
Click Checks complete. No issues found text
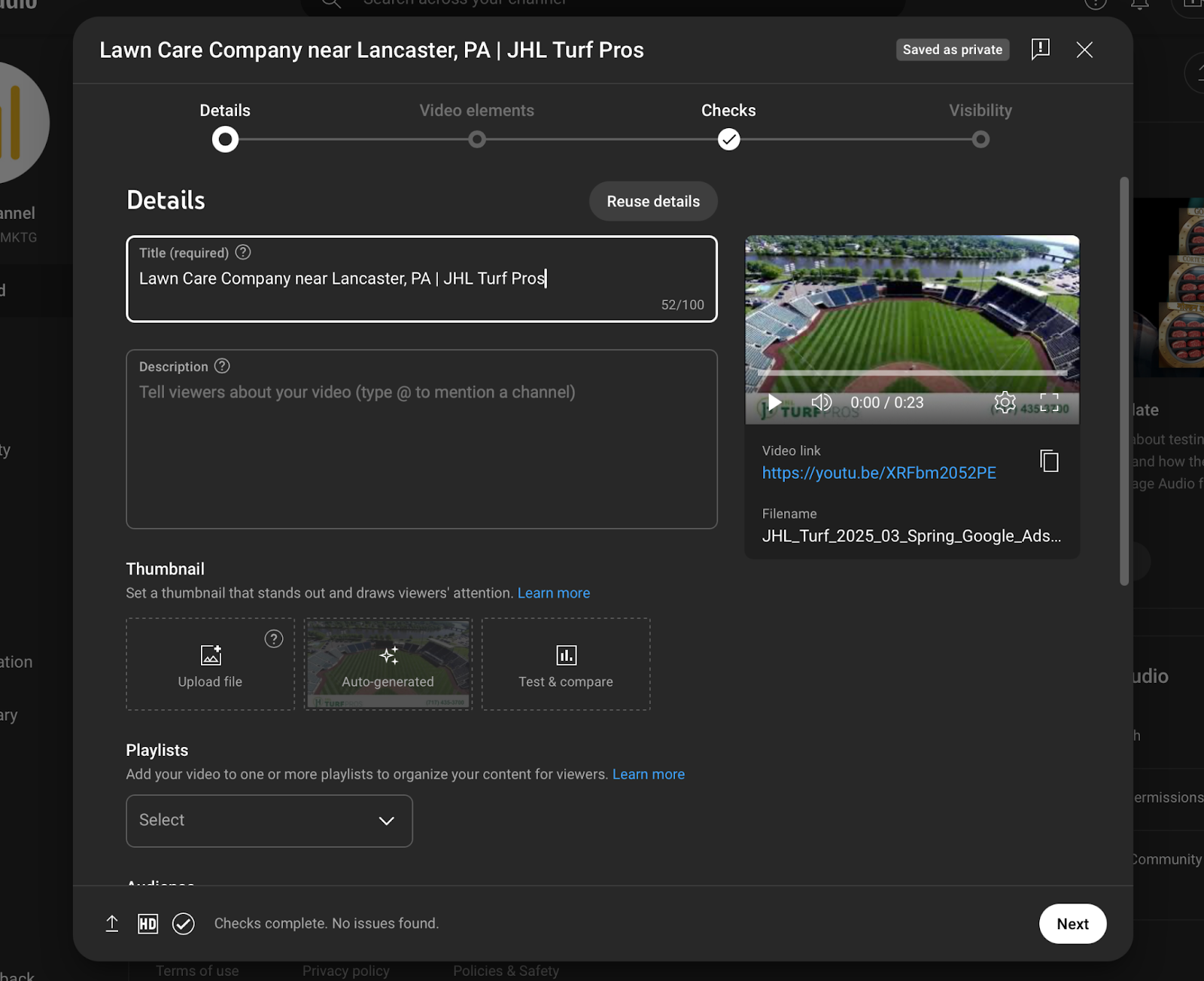[327, 924]
